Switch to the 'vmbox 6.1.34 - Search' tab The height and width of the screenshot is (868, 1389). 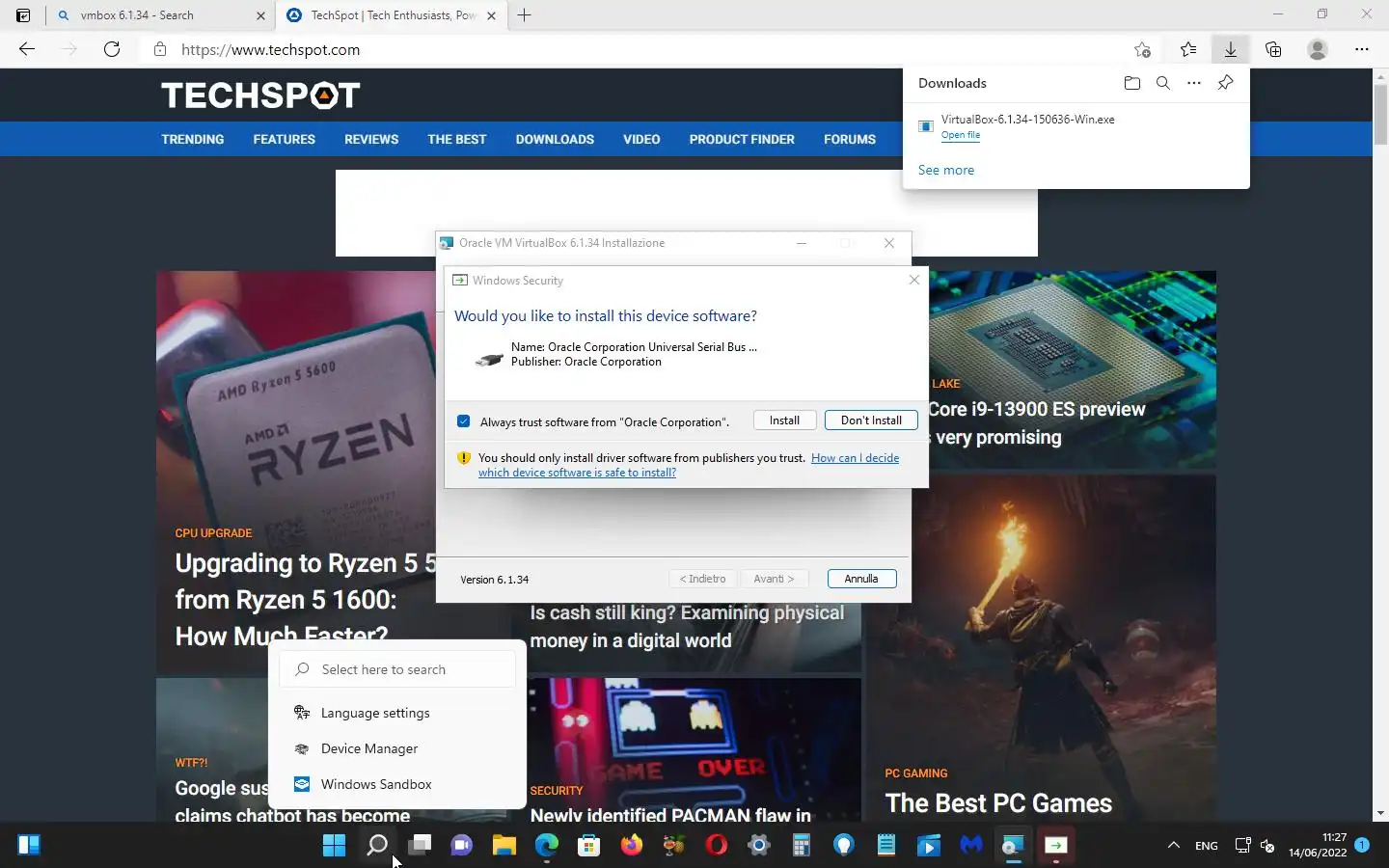tap(160, 15)
